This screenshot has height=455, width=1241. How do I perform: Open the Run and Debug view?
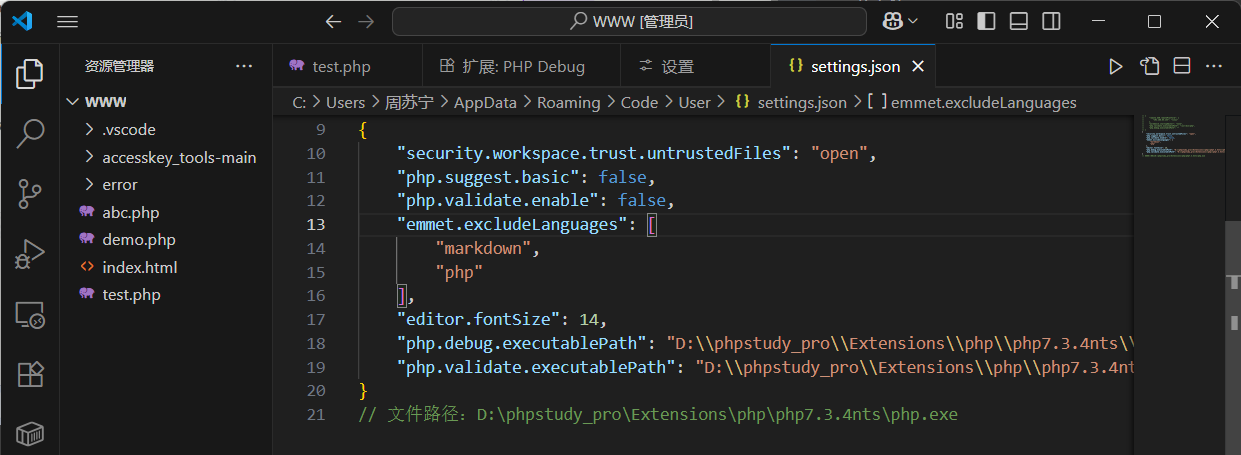pyautogui.click(x=30, y=255)
